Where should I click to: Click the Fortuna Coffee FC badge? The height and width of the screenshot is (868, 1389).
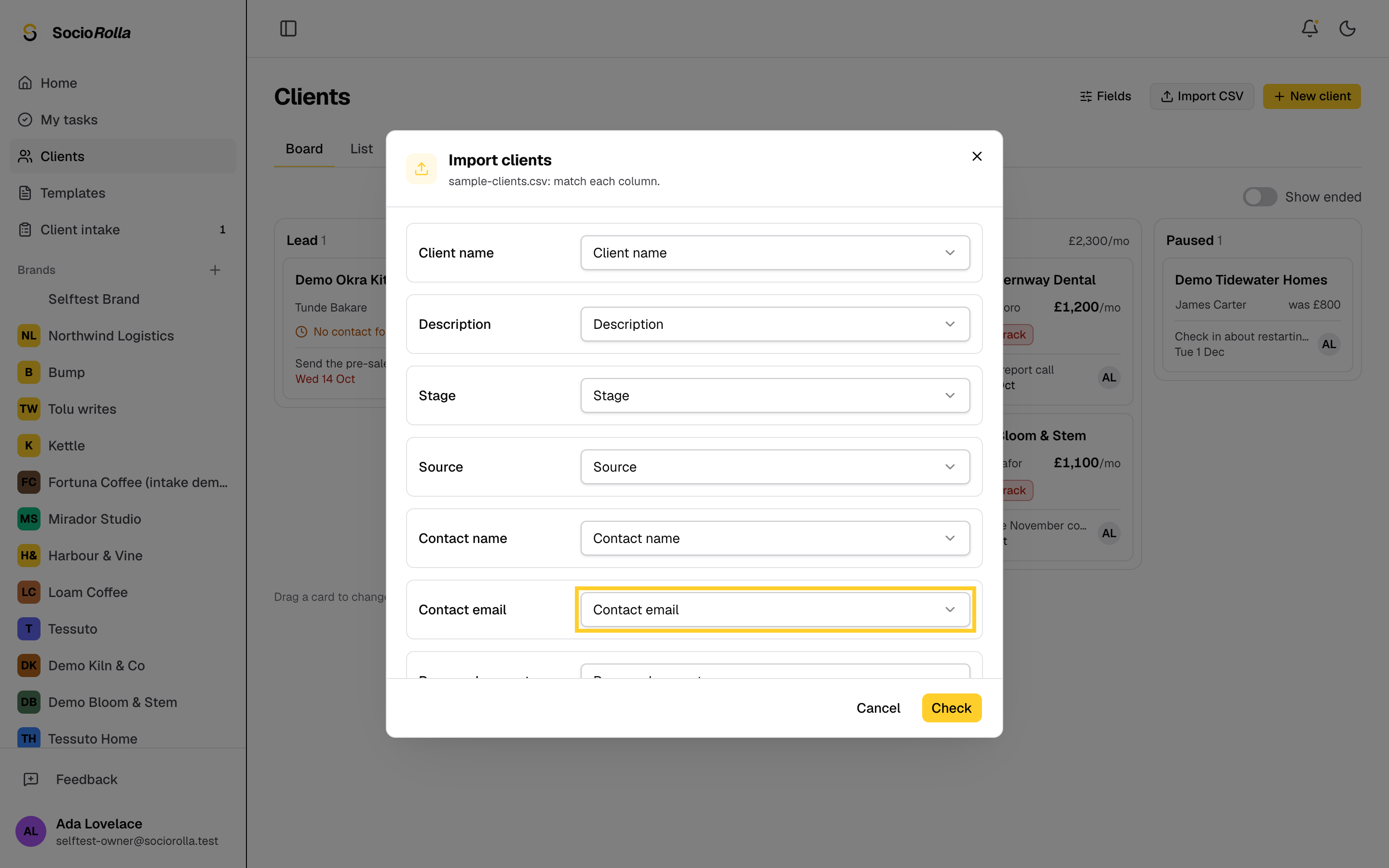click(29, 482)
